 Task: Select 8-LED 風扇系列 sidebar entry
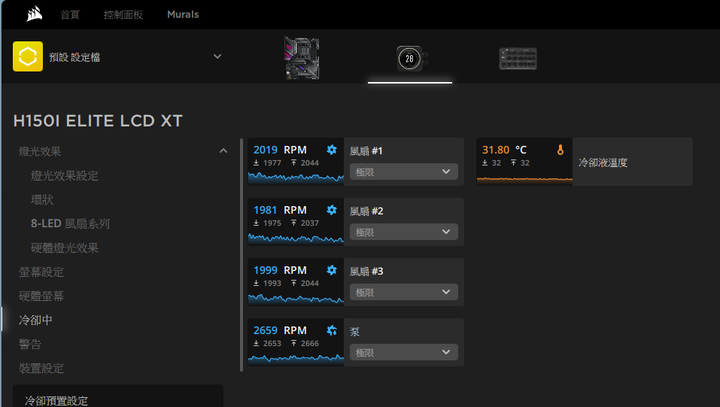pos(70,224)
